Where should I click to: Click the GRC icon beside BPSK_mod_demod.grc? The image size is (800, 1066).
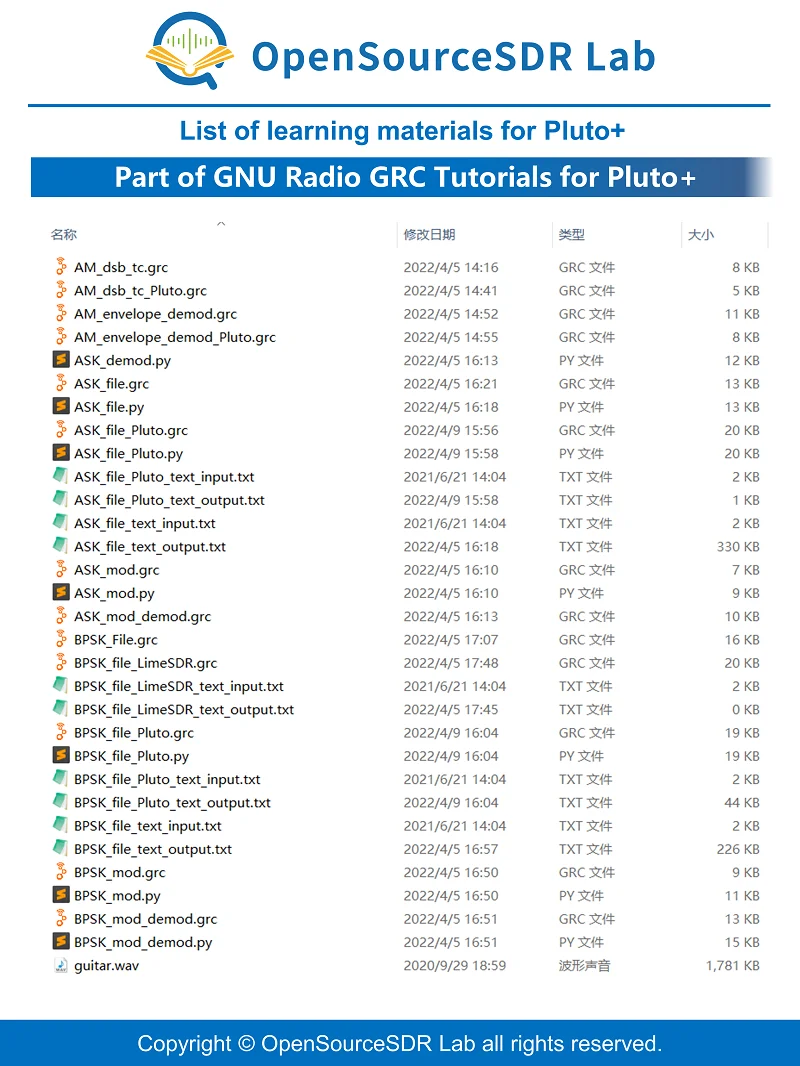[x=60, y=919]
